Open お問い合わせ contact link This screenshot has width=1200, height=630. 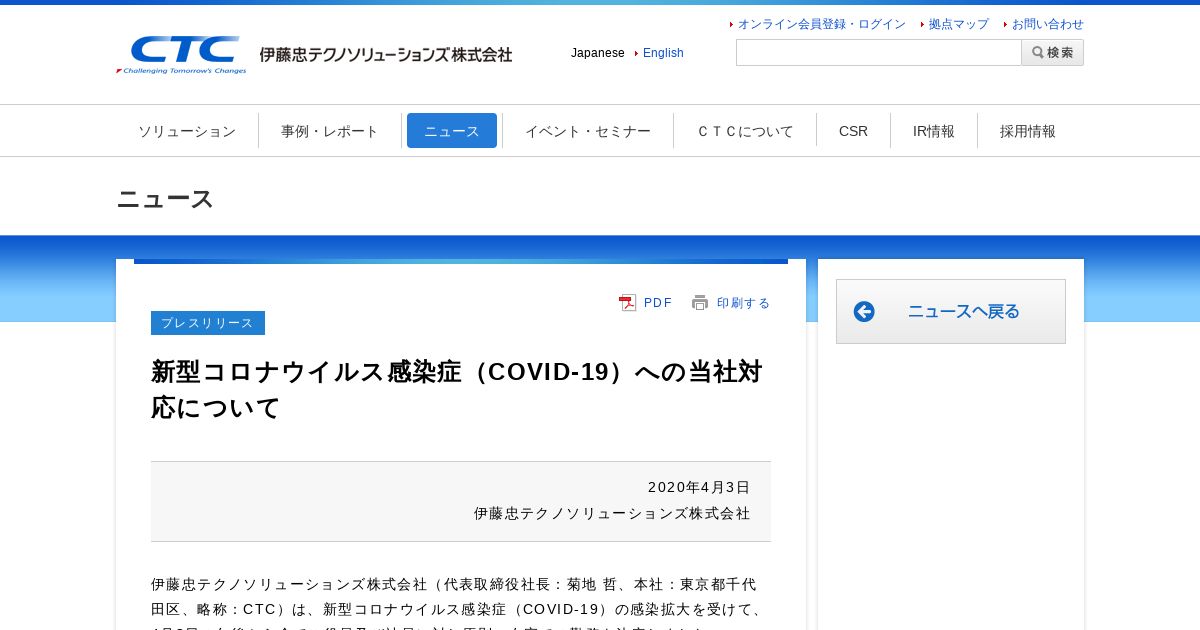(x=1047, y=24)
